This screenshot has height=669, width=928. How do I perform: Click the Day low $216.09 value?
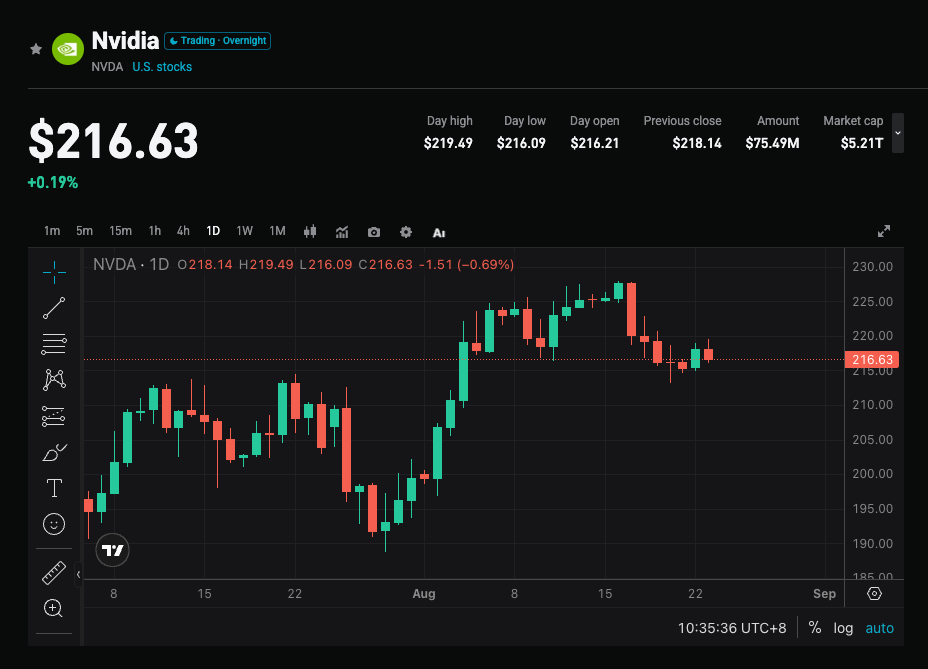[x=521, y=143]
